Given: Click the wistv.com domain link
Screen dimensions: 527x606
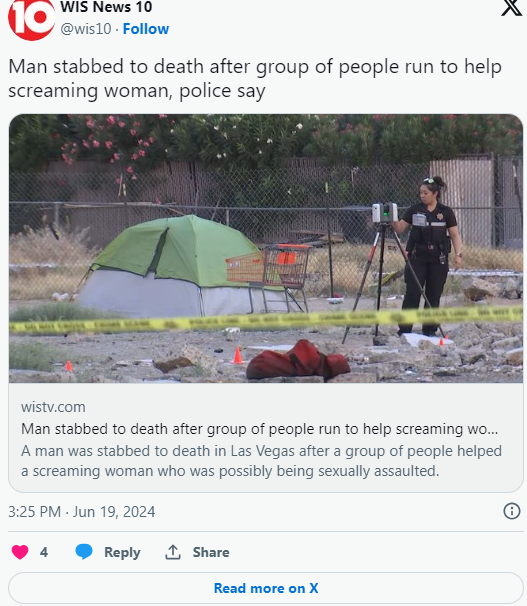Looking at the screenshot, I should (x=53, y=407).
